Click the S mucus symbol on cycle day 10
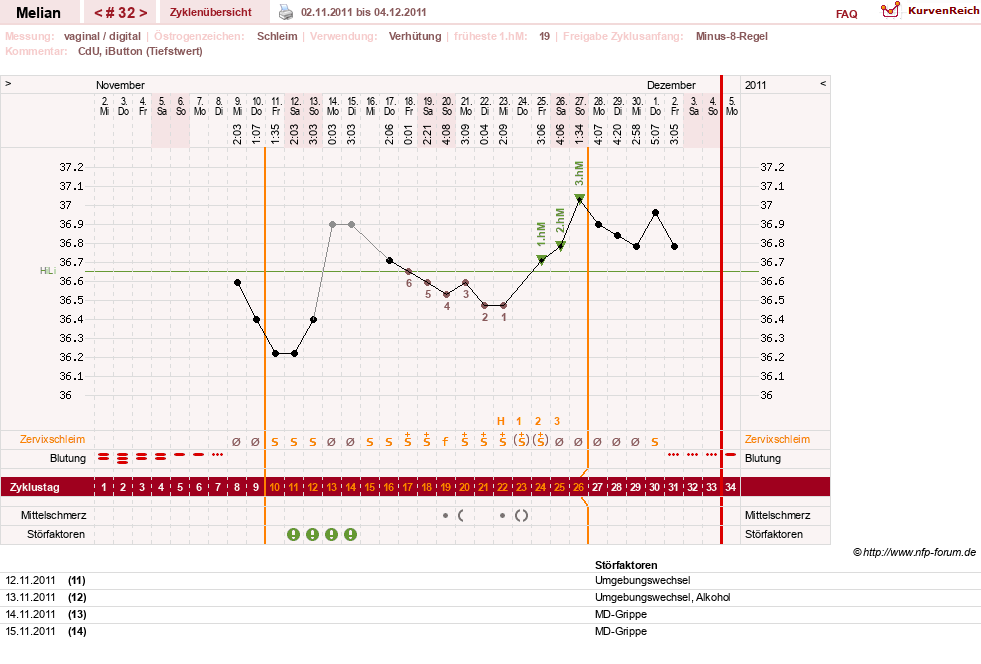Image resolution: width=981 pixels, height=664 pixels. 275,442
